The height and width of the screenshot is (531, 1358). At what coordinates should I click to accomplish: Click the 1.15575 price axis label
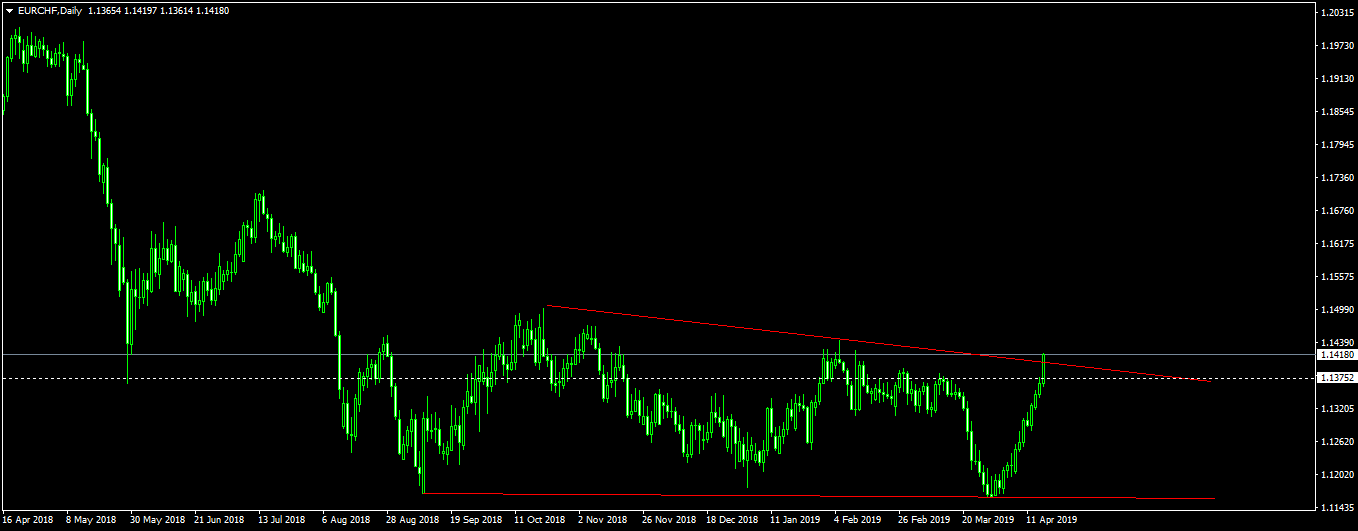pyautogui.click(x=1336, y=277)
